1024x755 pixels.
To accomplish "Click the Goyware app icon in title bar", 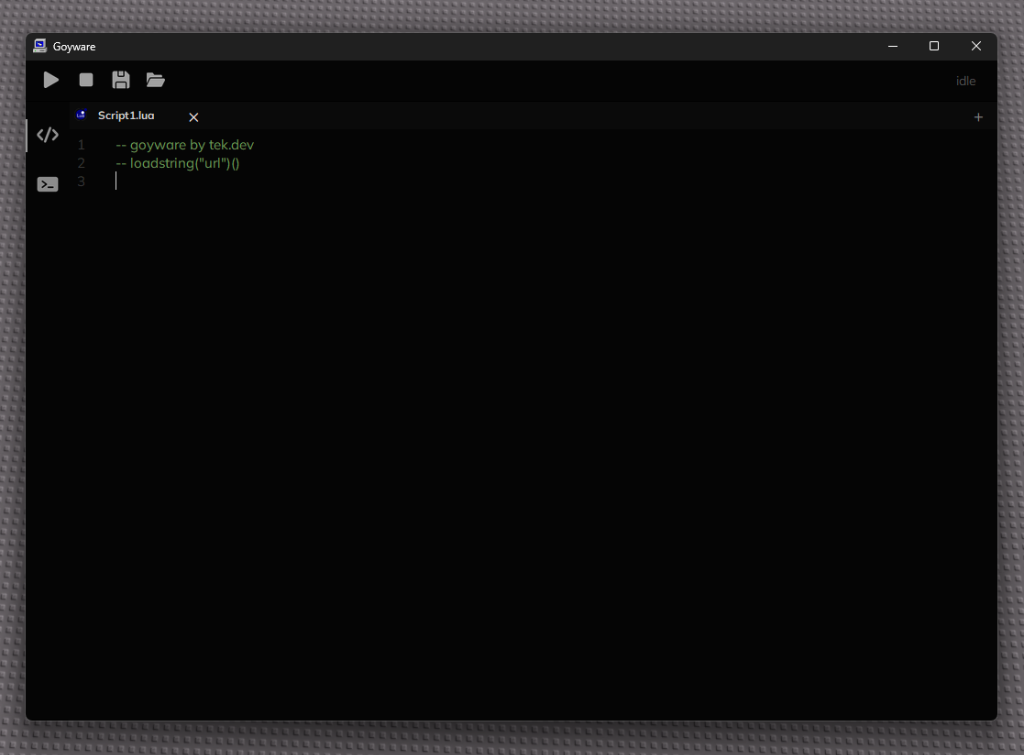I will pyautogui.click(x=40, y=46).
